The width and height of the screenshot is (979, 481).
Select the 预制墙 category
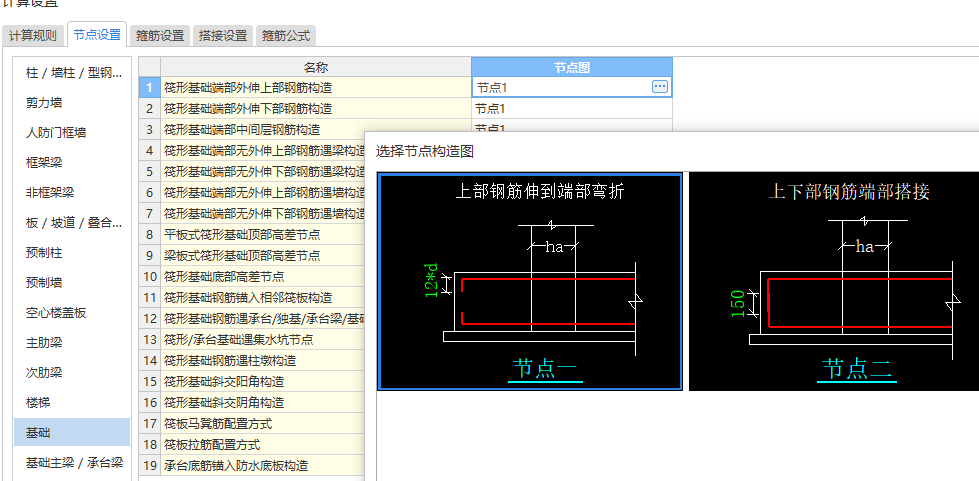(x=73, y=282)
